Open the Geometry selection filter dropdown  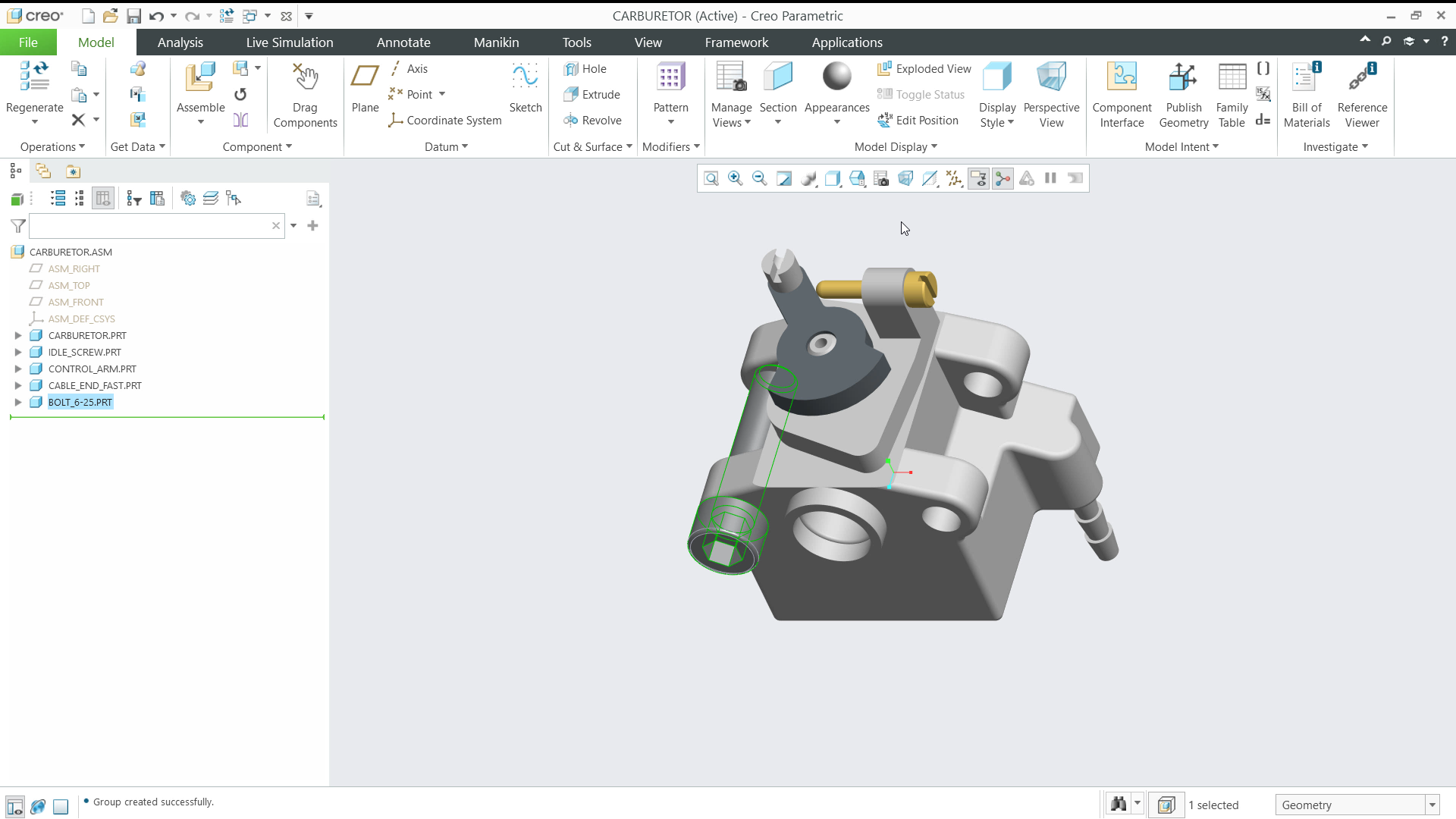pos(1432,805)
